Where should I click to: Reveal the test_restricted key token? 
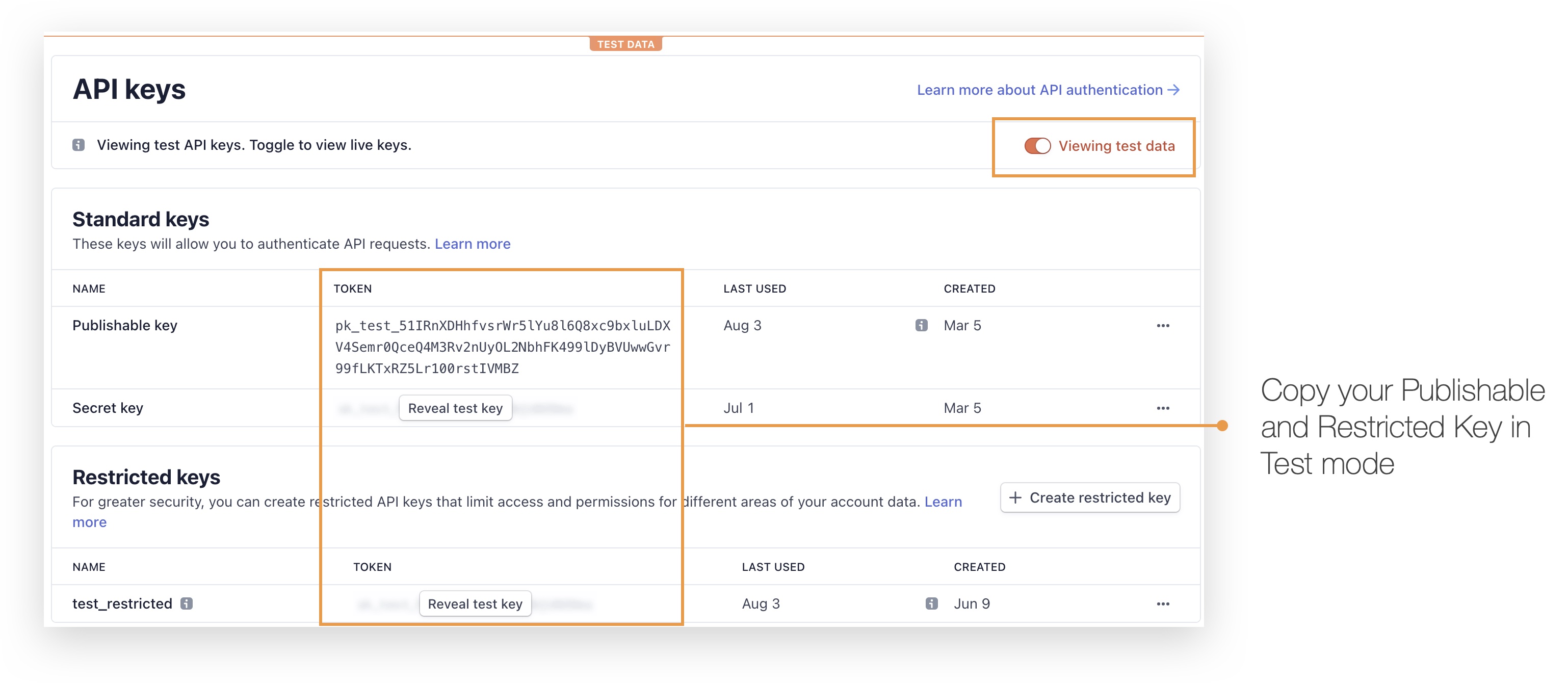point(475,603)
